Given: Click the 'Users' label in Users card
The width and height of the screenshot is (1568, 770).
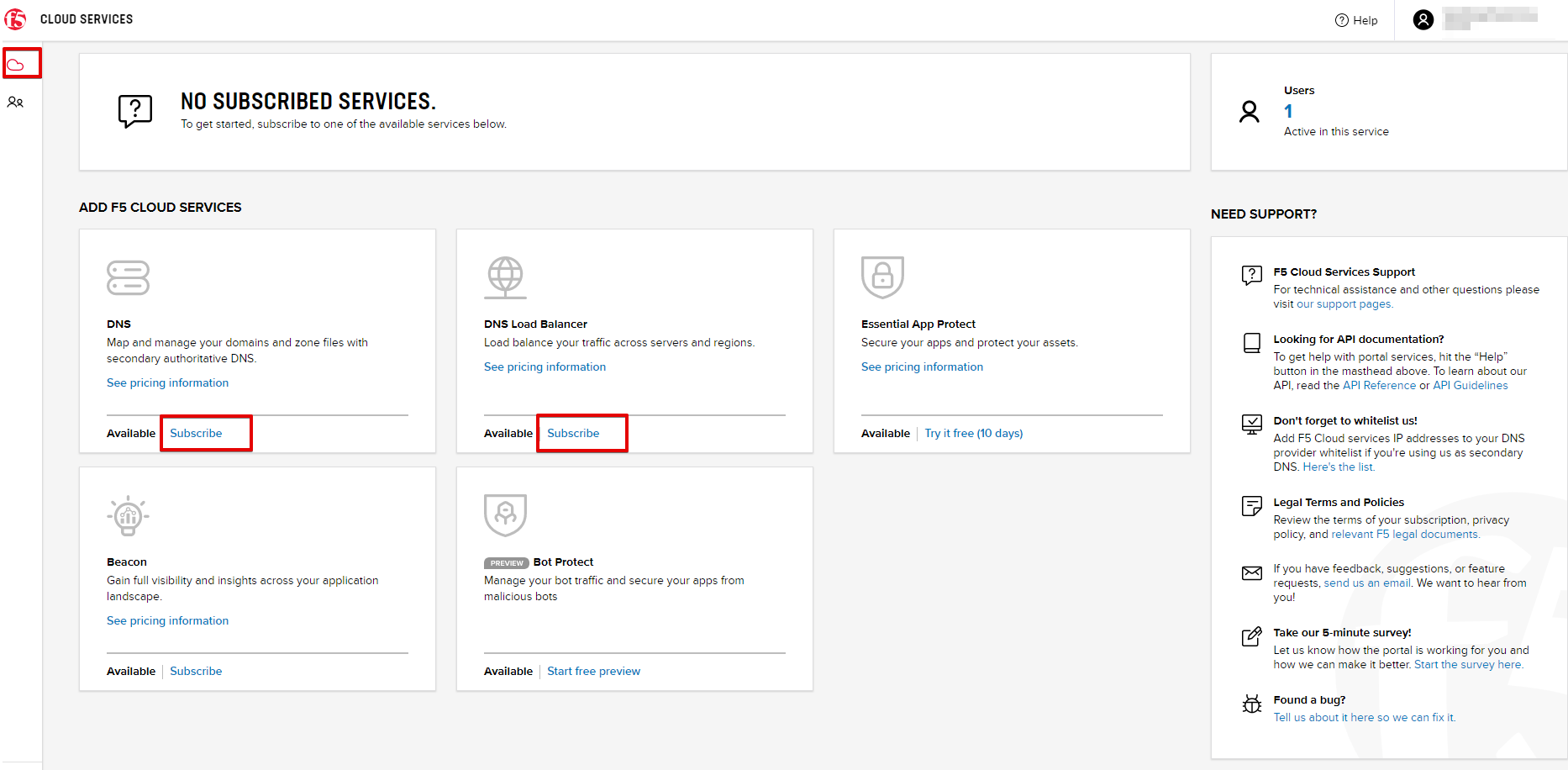Looking at the screenshot, I should [1299, 90].
